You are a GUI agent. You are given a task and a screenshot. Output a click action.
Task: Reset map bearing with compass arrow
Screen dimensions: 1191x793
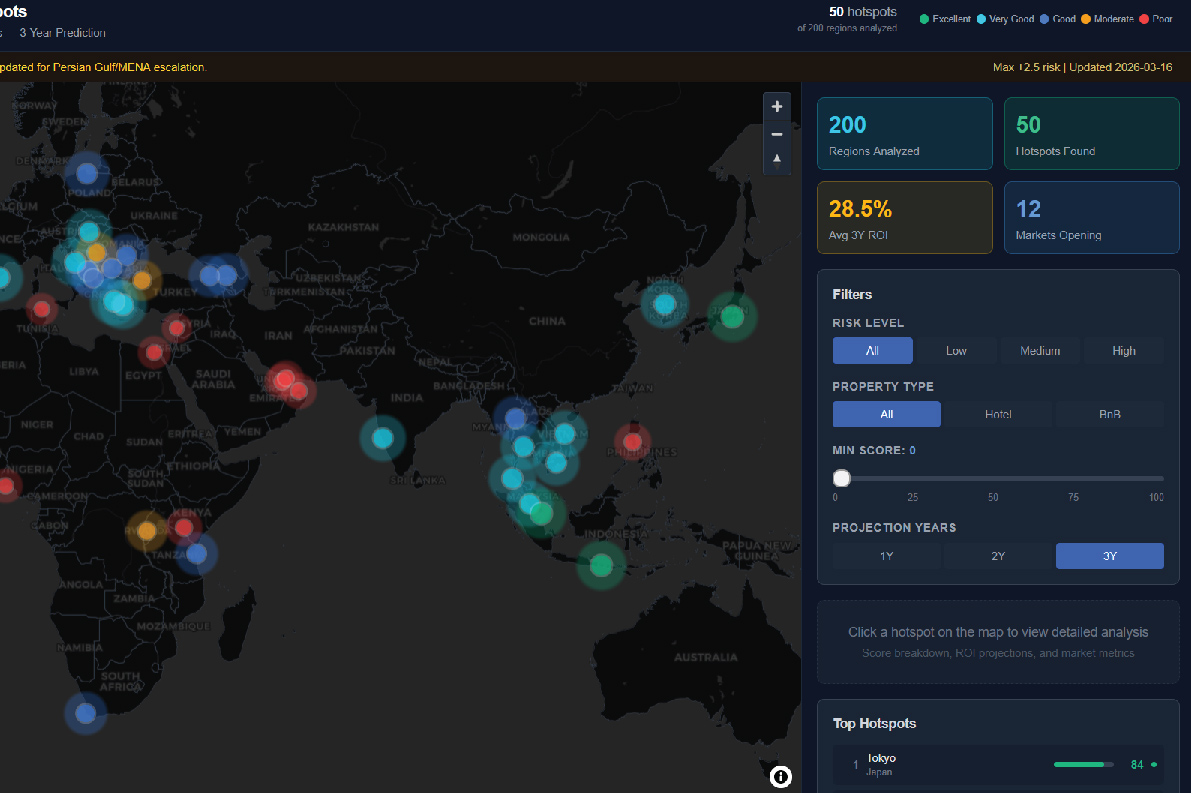(777, 160)
